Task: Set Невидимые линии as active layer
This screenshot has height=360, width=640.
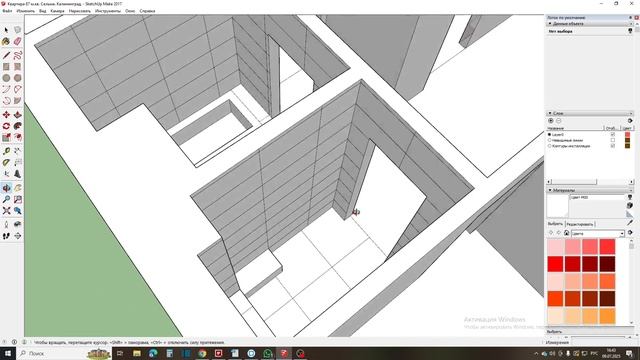Action: click(549, 140)
